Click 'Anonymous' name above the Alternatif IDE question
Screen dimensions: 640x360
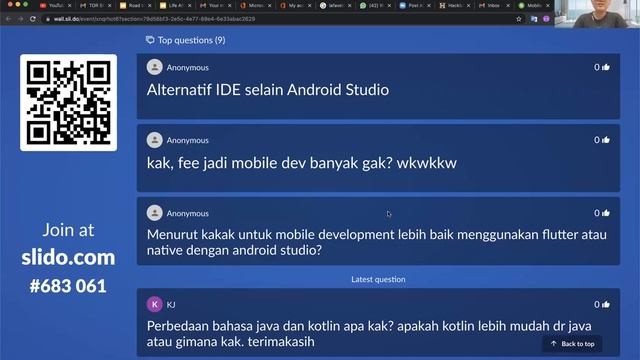point(187,67)
